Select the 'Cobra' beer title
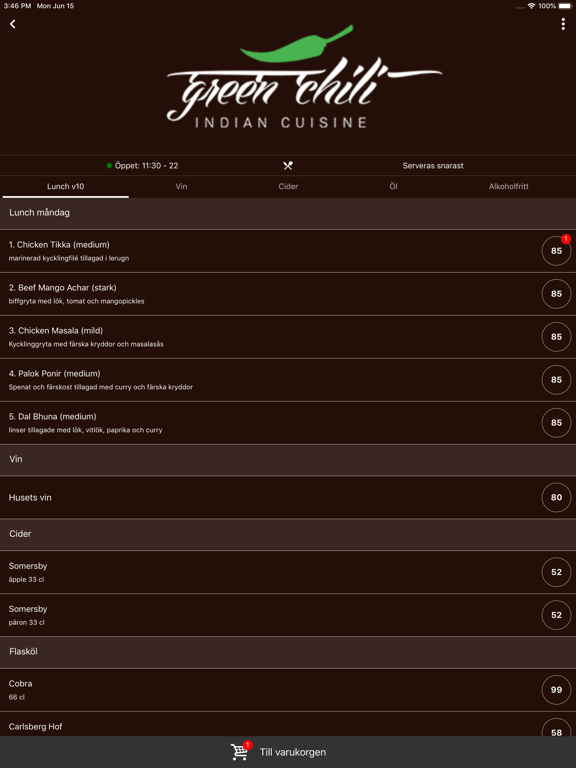Image resolution: width=576 pixels, height=768 pixels. [20, 684]
